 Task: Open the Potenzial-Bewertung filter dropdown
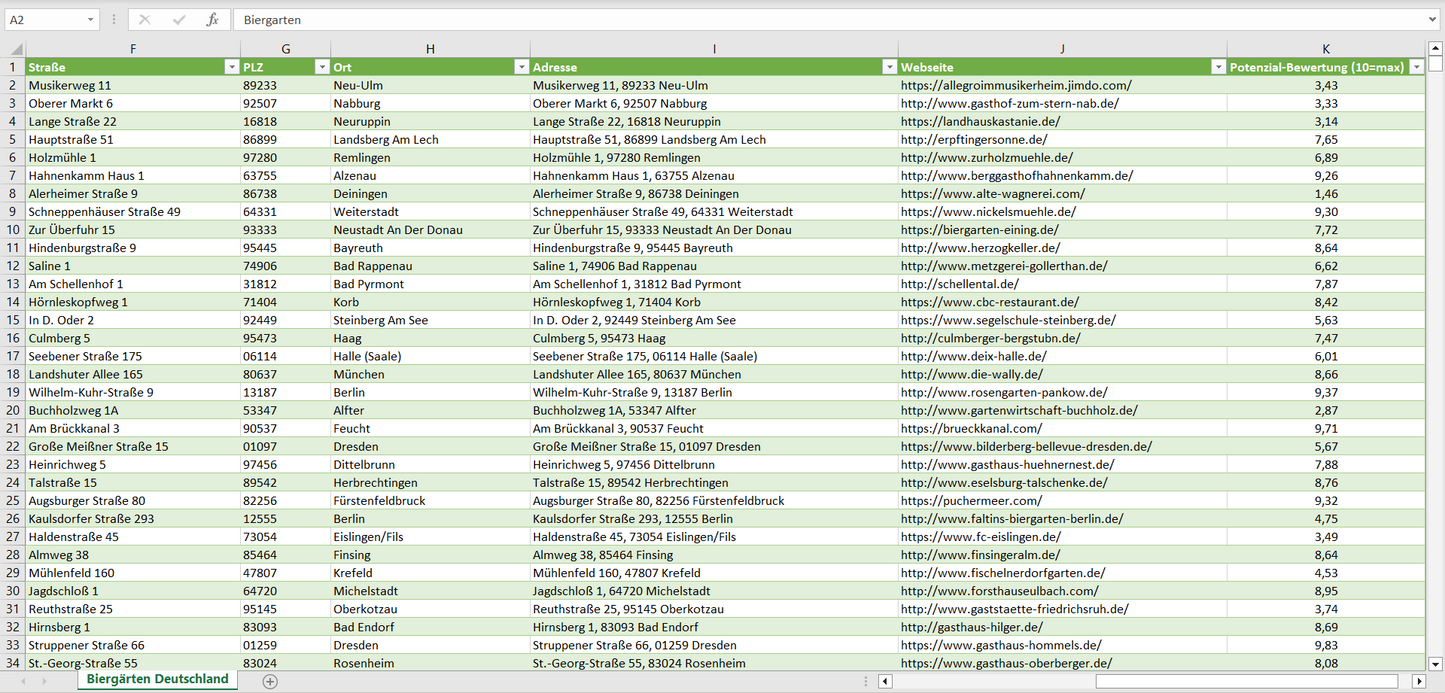pyautogui.click(x=1416, y=67)
